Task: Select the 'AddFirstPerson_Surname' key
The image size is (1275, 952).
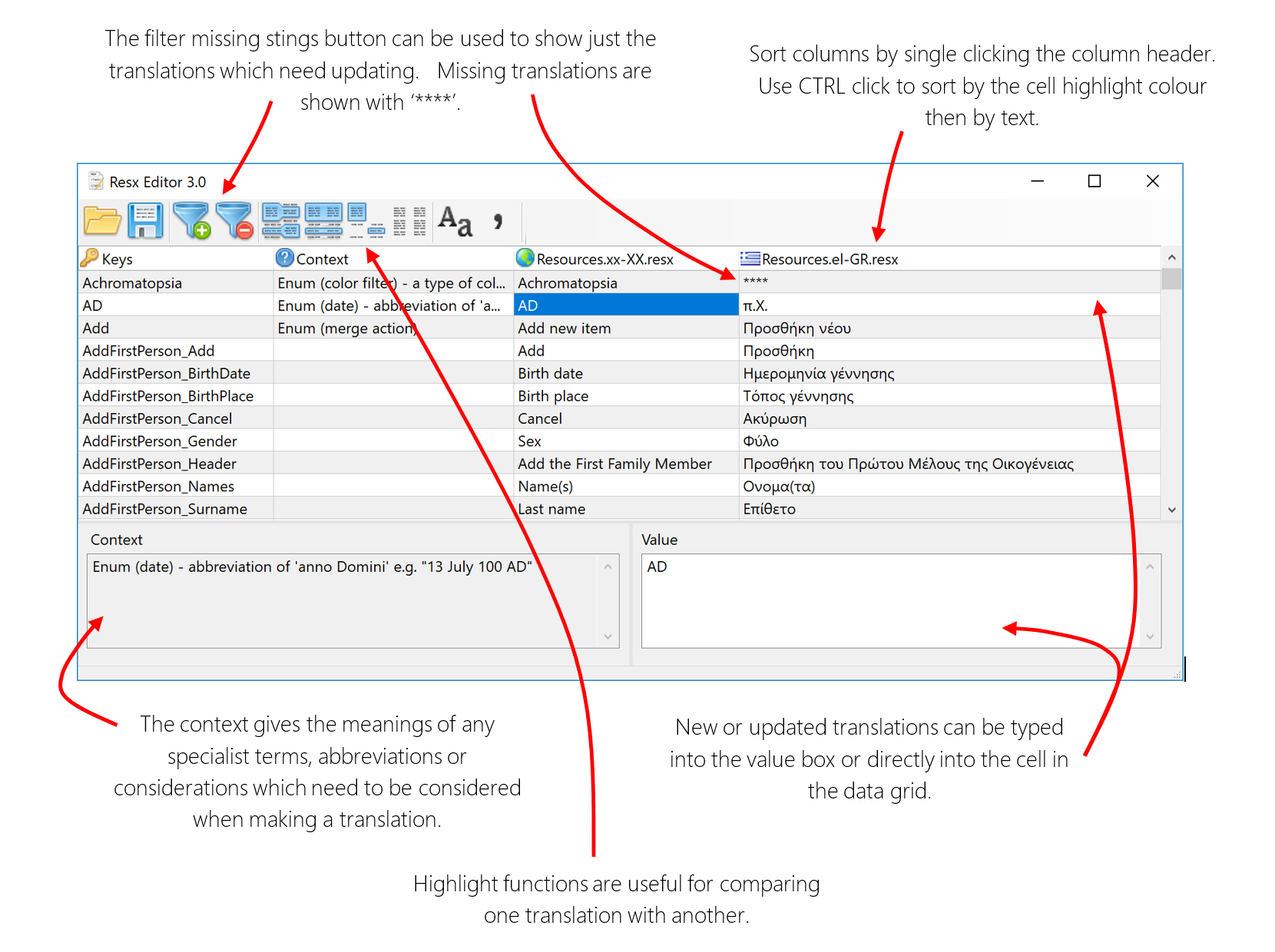Action: (176, 508)
